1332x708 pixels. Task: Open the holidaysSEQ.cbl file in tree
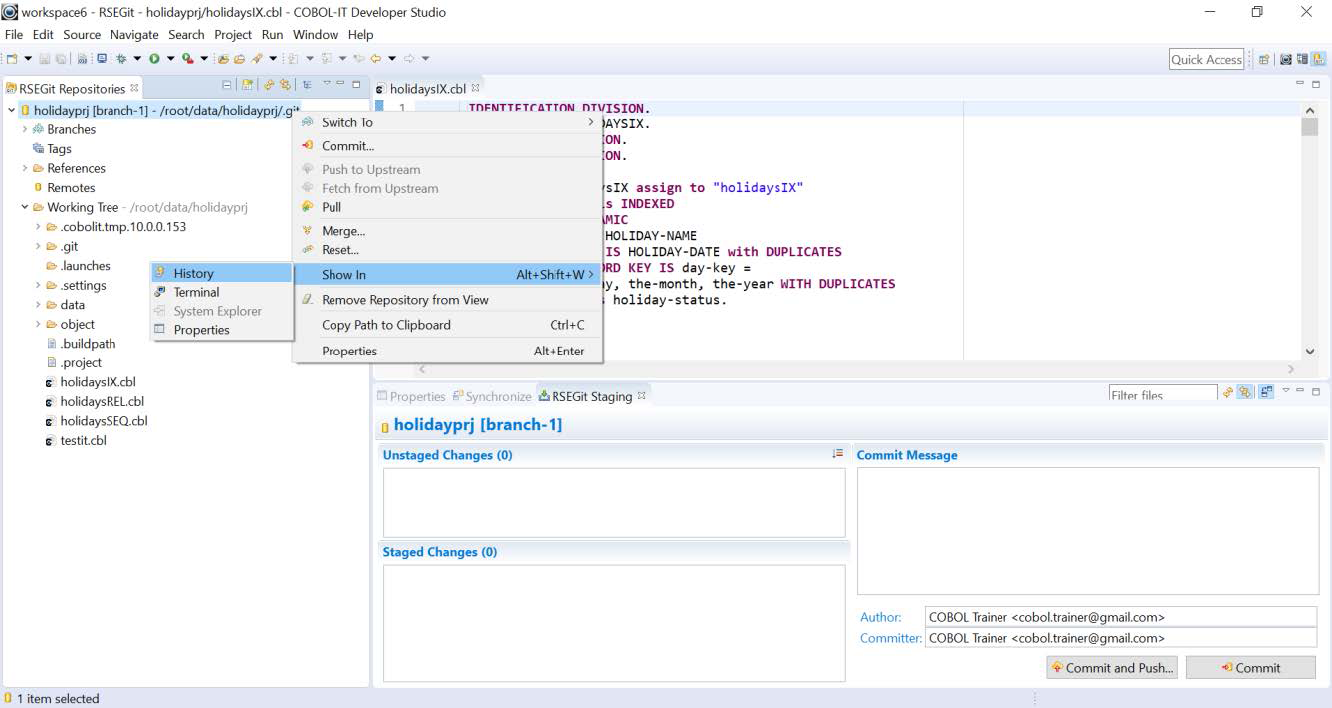pos(103,421)
